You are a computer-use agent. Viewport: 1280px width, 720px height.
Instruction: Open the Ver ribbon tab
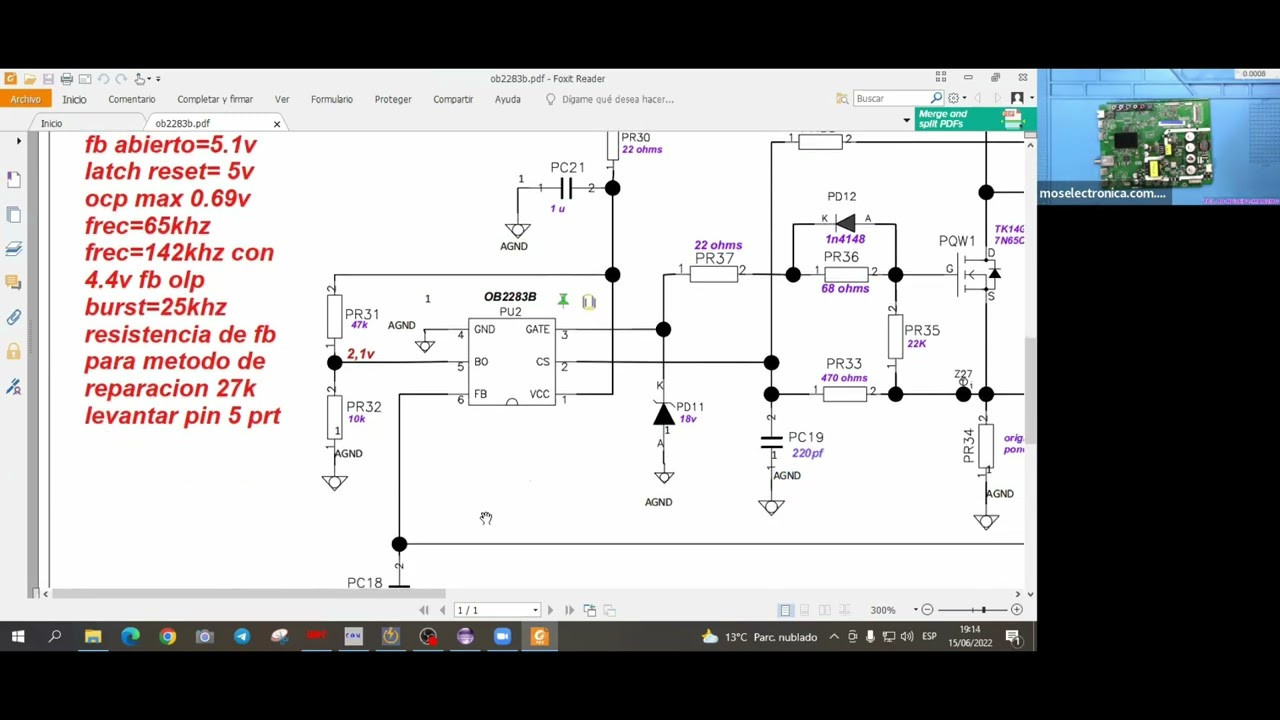pyautogui.click(x=282, y=99)
